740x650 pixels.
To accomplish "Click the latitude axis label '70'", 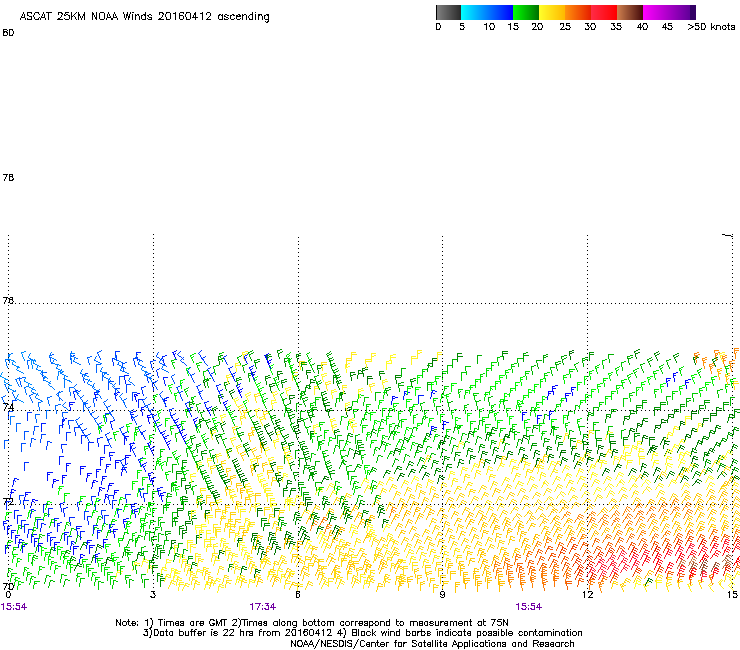I will 8,587.
